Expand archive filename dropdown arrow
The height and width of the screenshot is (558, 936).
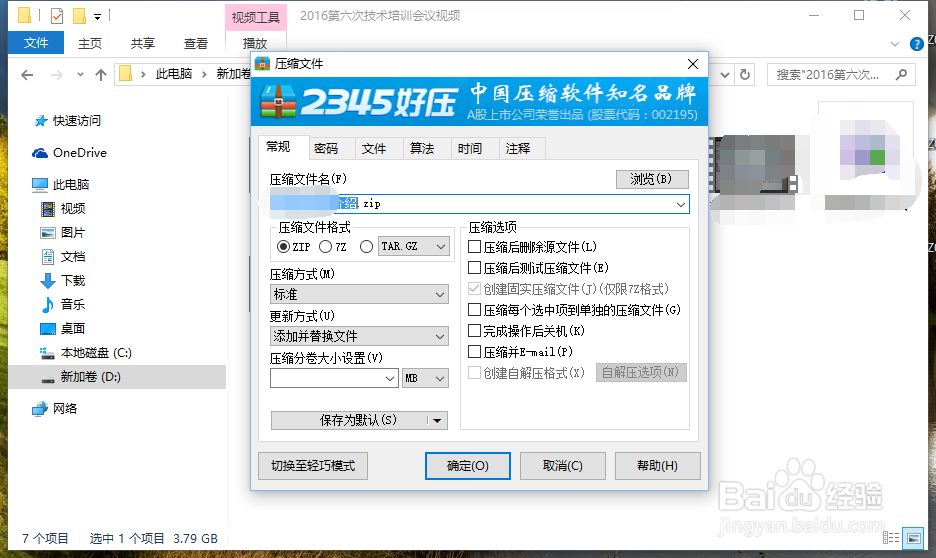[681, 204]
